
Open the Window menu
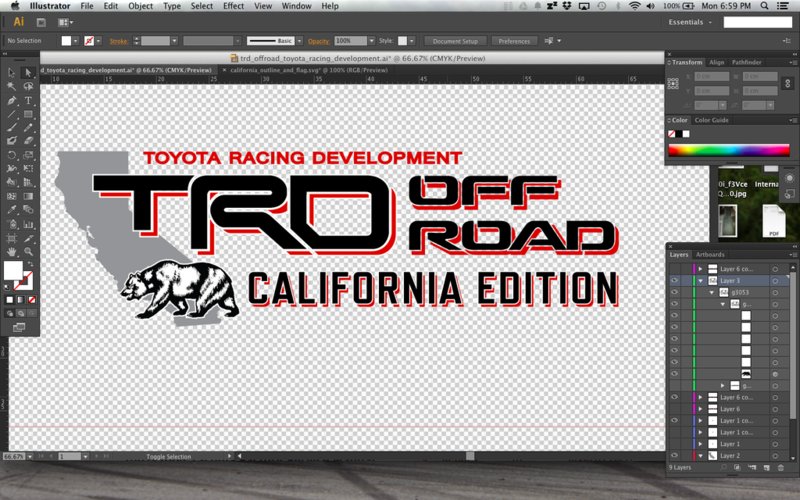pos(296,6)
